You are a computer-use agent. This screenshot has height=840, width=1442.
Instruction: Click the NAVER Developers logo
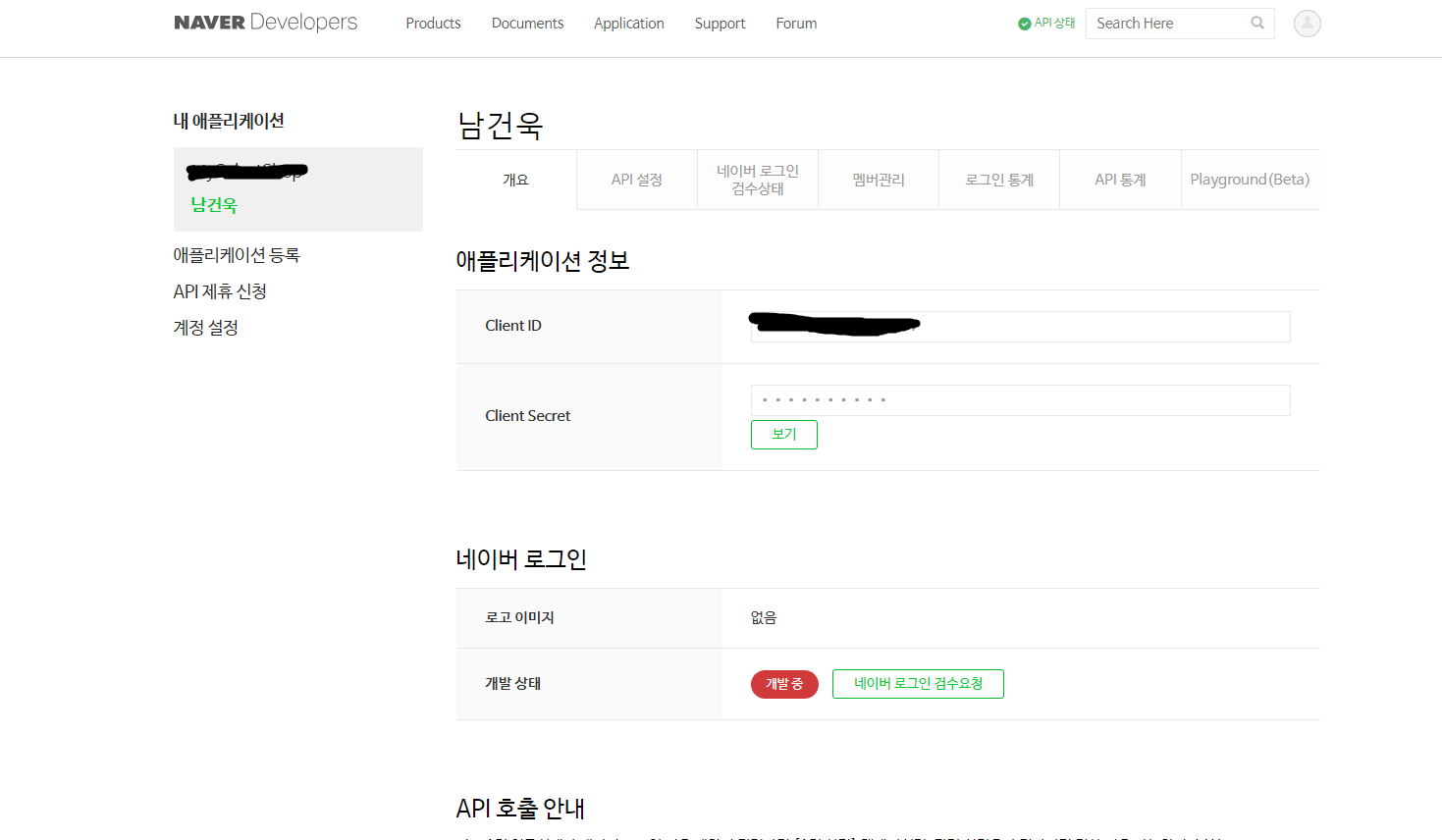pos(266,23)
